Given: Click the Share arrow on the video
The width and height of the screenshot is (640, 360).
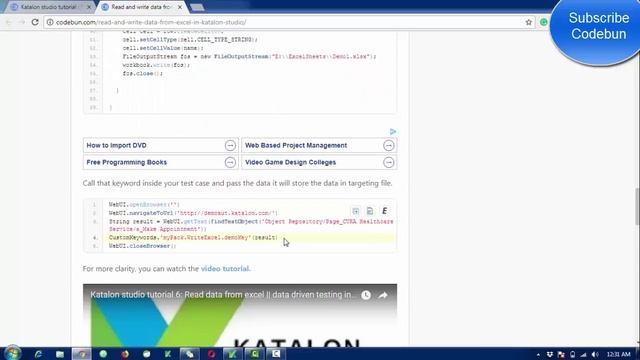Looking at the screenshot, I should pos(383,295).
